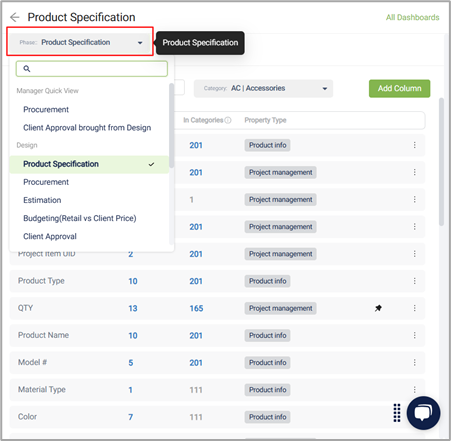Screen dimensions: 451x441
Task: Click the search magnifier icon in the phase dropdown
Action: pyautogui.click(x=27, y=69)
